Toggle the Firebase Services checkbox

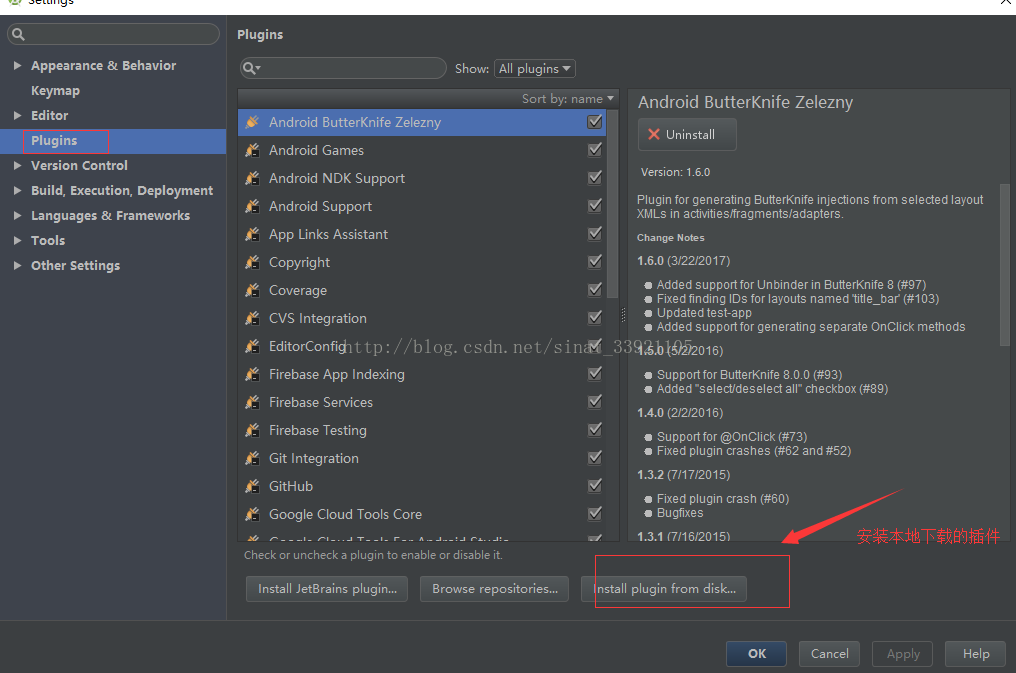tap(594, 402)
